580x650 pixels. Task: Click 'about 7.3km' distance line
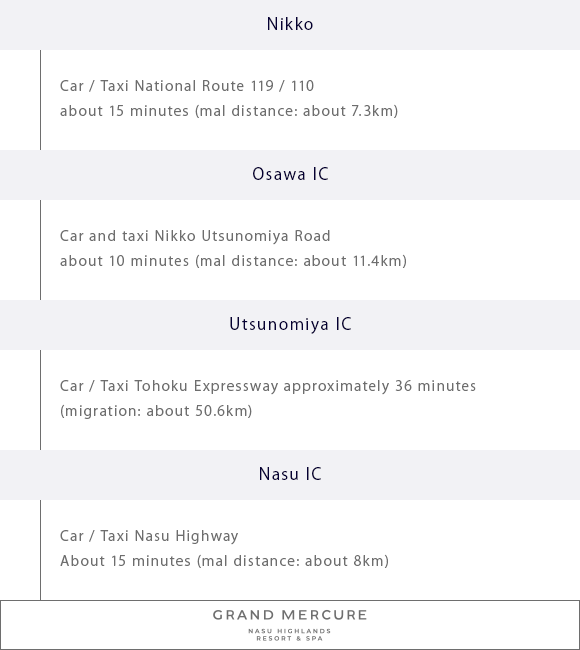(x=229, y=111)
